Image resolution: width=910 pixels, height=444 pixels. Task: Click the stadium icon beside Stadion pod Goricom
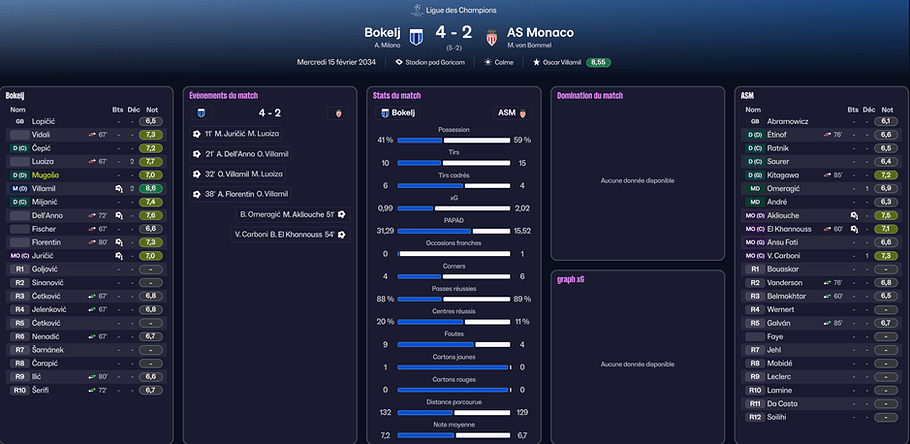tap(399, 62)
